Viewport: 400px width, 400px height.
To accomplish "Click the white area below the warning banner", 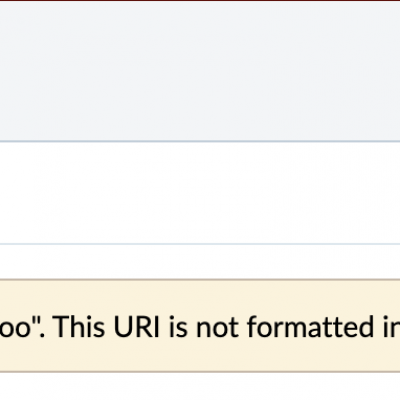I will [200, 387].
